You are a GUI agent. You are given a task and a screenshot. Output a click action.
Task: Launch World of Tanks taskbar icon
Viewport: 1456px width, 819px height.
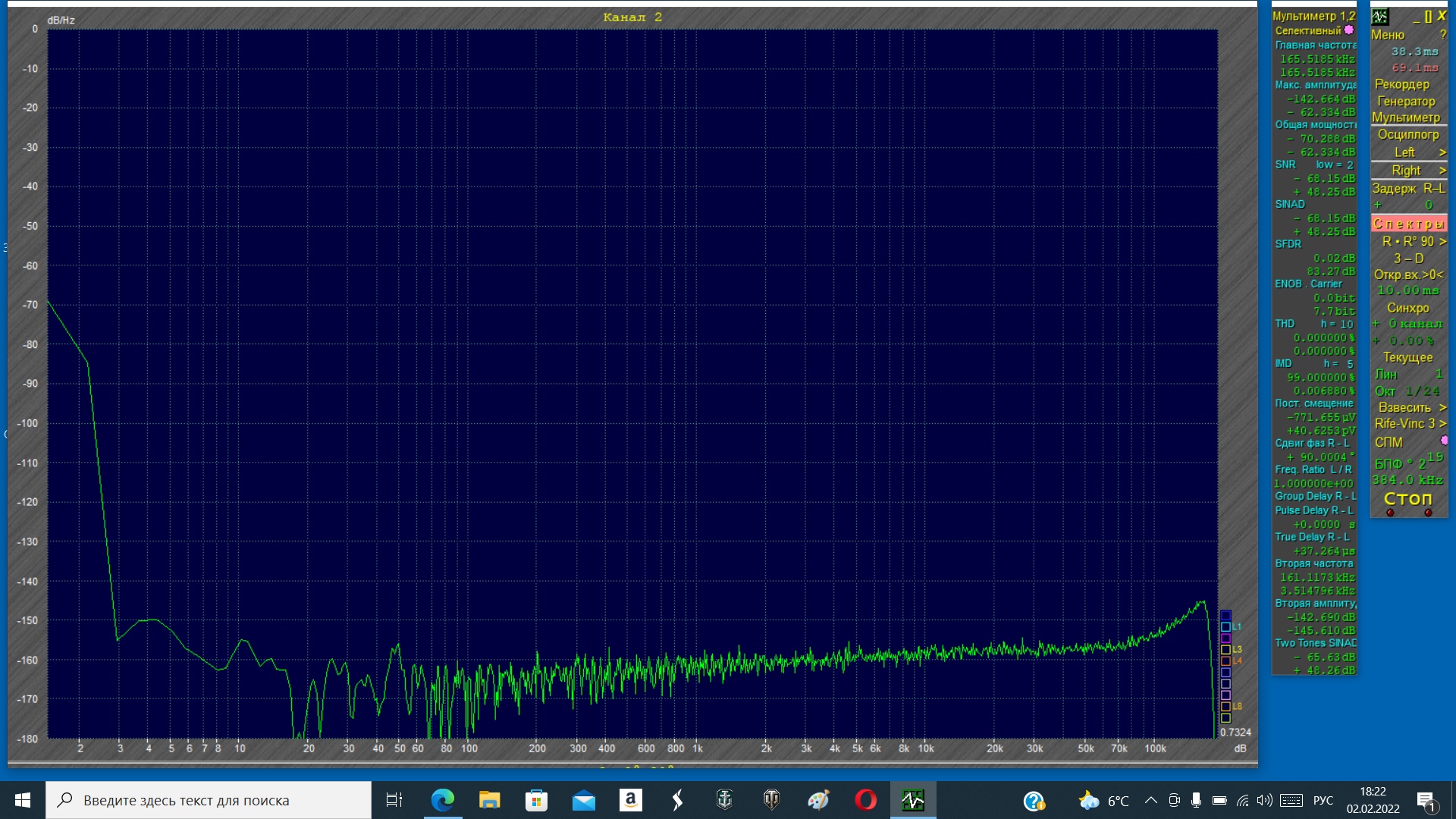coord(771,800)
